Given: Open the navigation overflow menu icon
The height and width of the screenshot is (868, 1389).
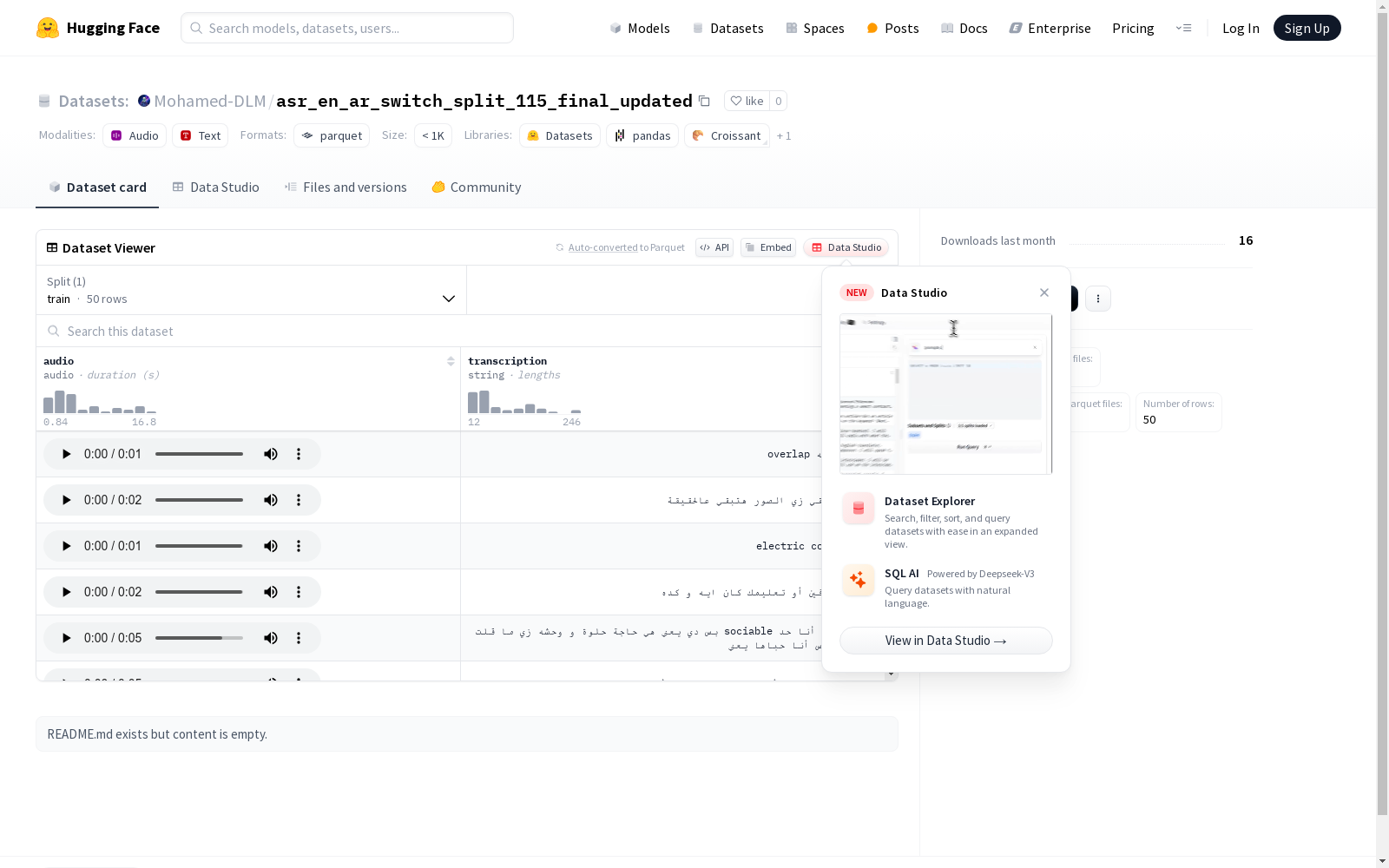Looking at the screenshot, I should click(x=1183, y=28).
